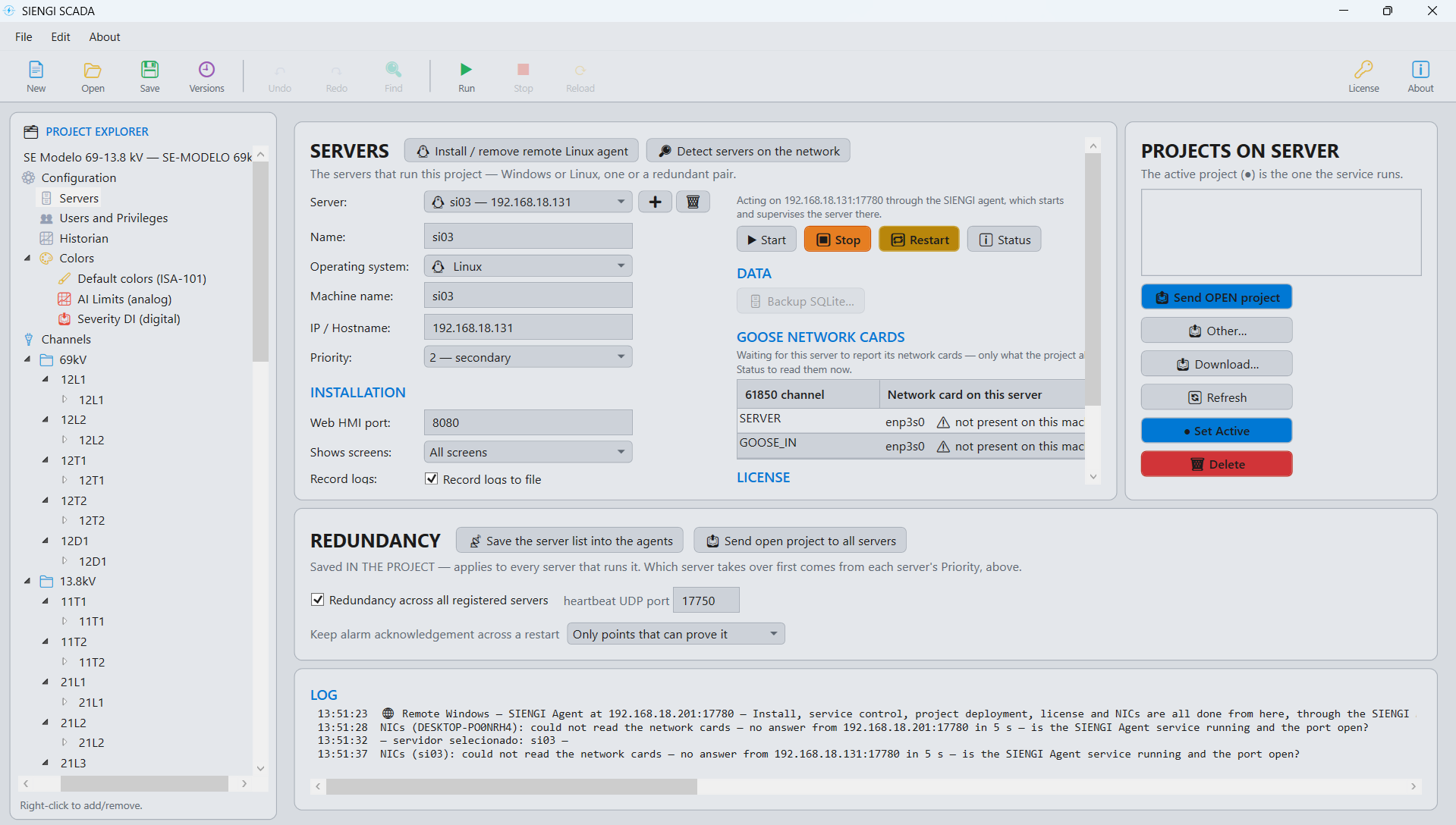Screen dimensions: 1456x825
Task: Open the License tool in the toolbar
Action: click(1363, 76)
